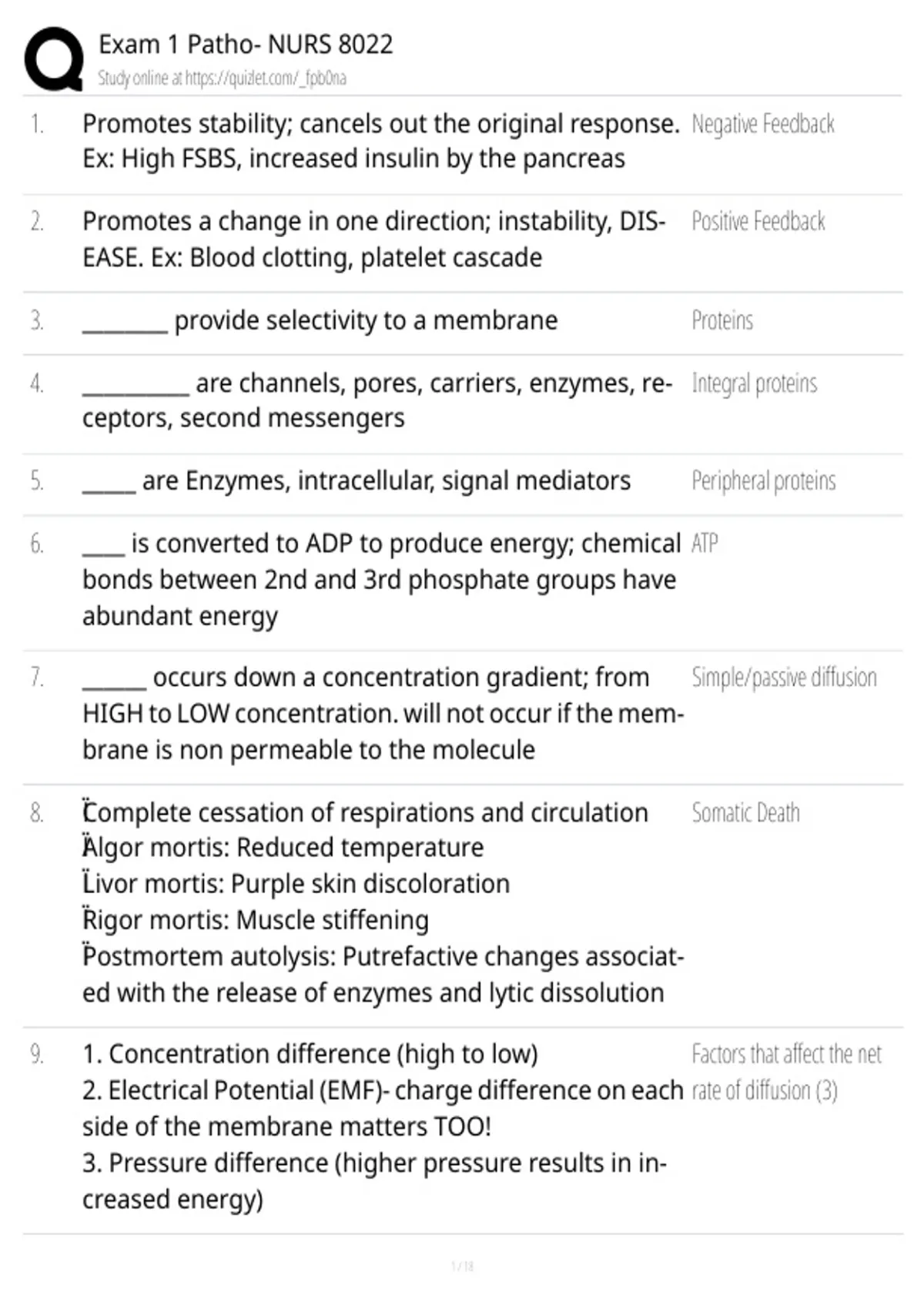This screenshot has height=1309, width=924.
Task: Click the Simple/passive diffusion answer
Action: (x=784, y=678)
